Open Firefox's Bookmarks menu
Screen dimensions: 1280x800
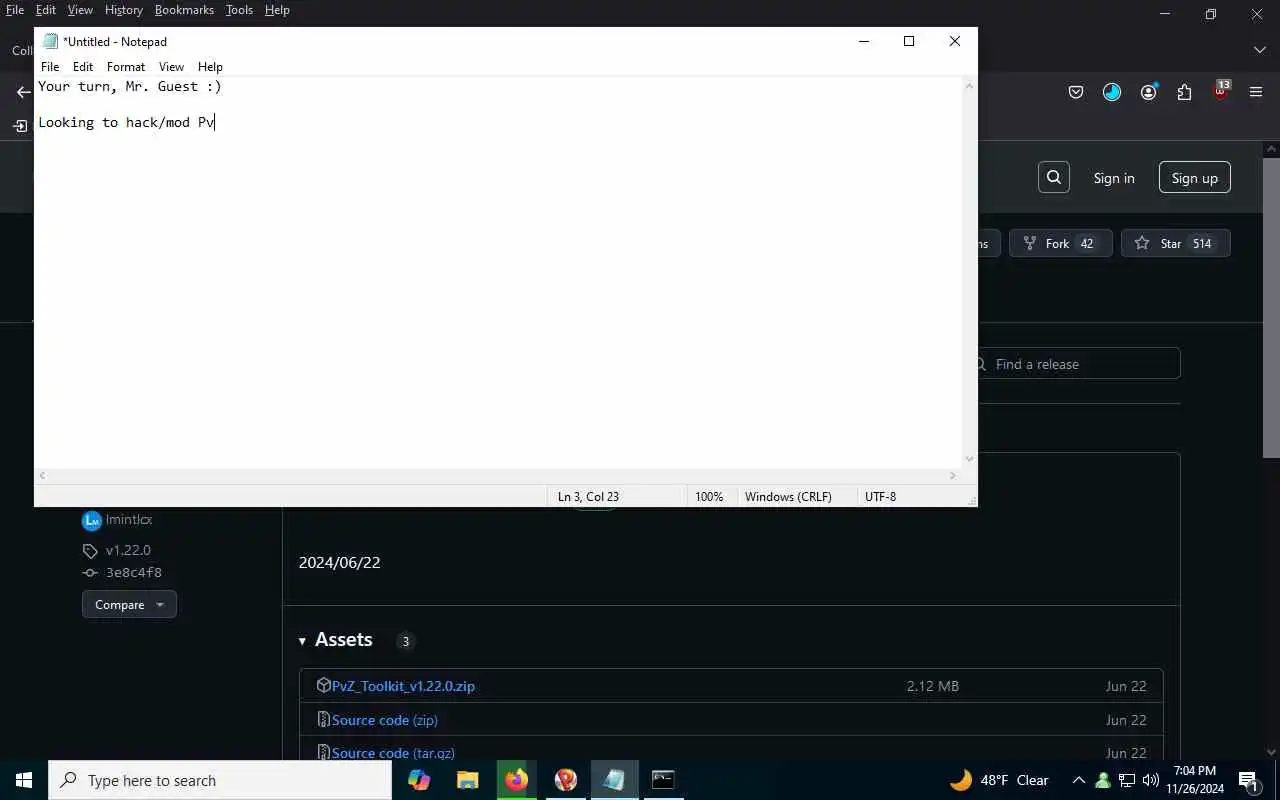(x=184, y=10)
